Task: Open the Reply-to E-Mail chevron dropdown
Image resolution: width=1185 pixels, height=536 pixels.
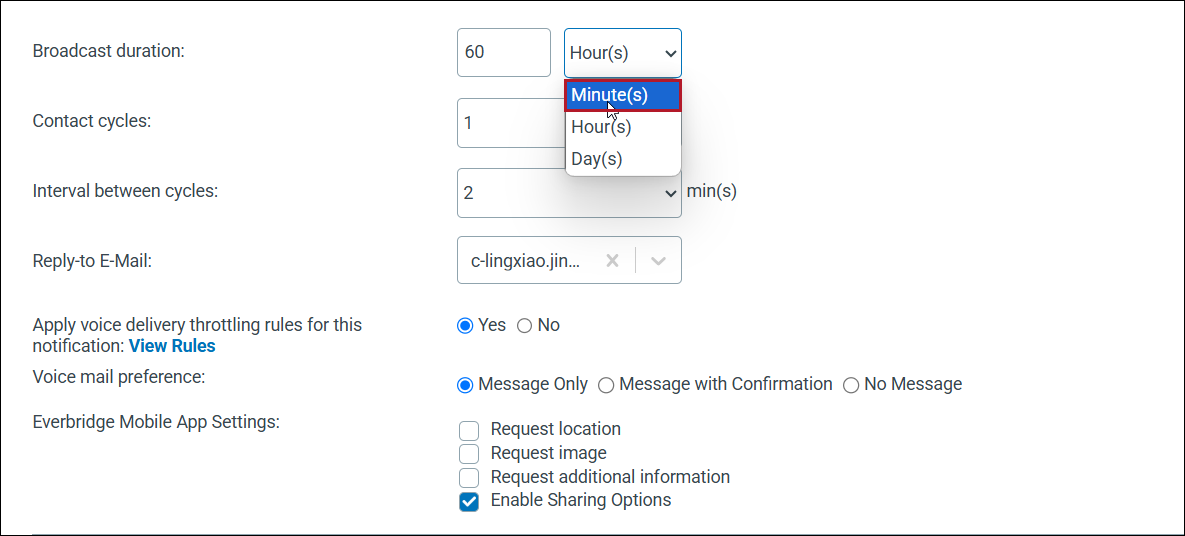Action: click(658, 261)
